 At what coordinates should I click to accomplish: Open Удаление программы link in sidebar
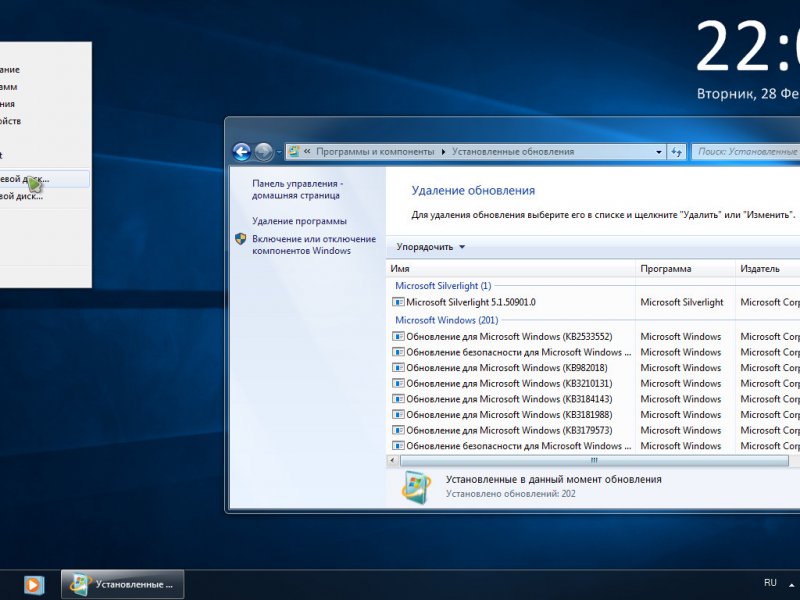coord(299,221)
